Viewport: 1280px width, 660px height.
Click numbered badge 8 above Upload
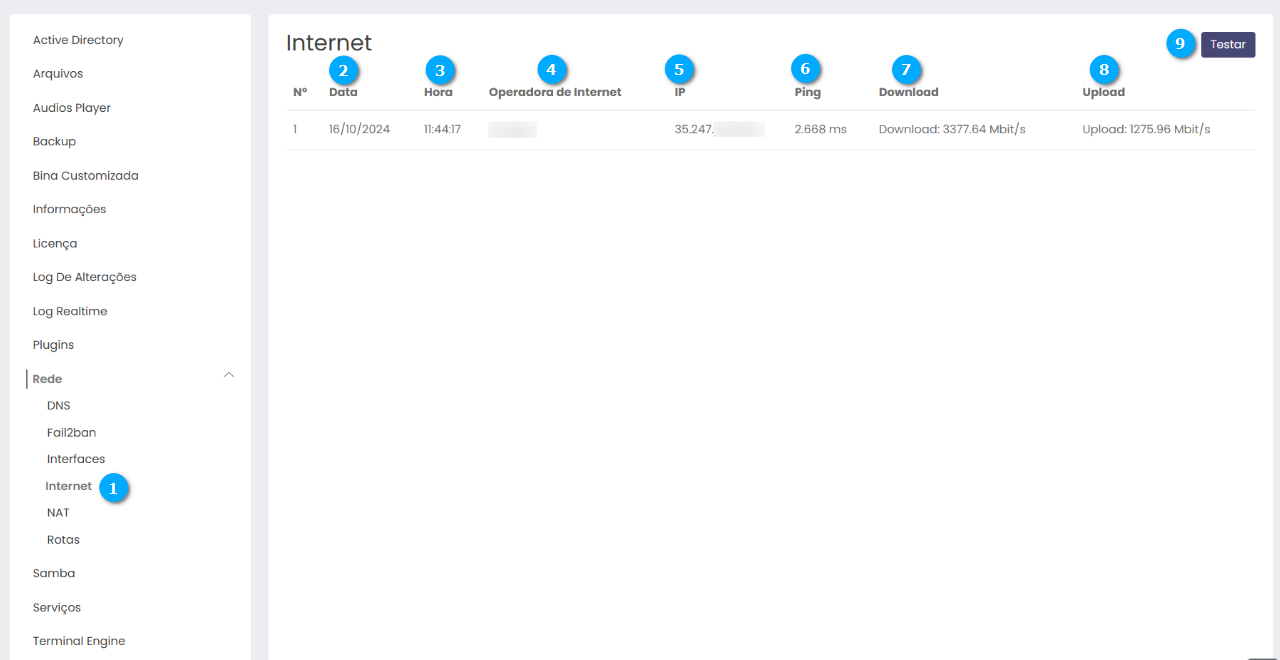pyautogui.click(x=1104, y=69)
